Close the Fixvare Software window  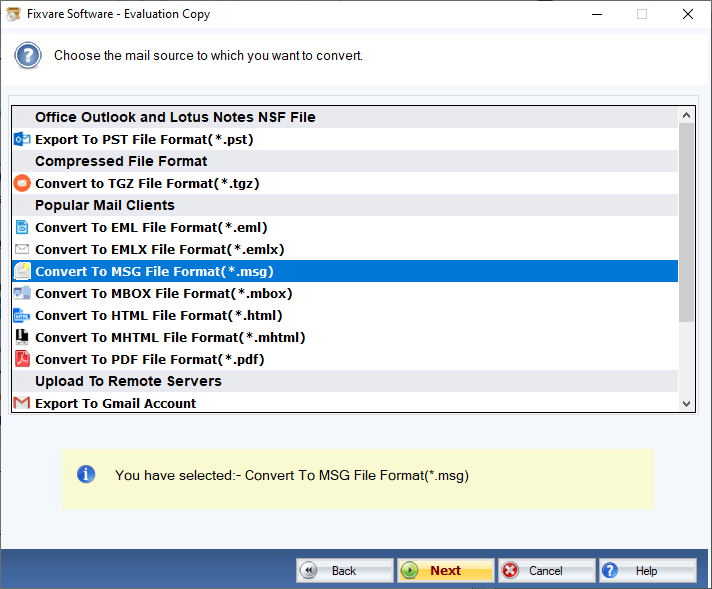pos(688,14)
